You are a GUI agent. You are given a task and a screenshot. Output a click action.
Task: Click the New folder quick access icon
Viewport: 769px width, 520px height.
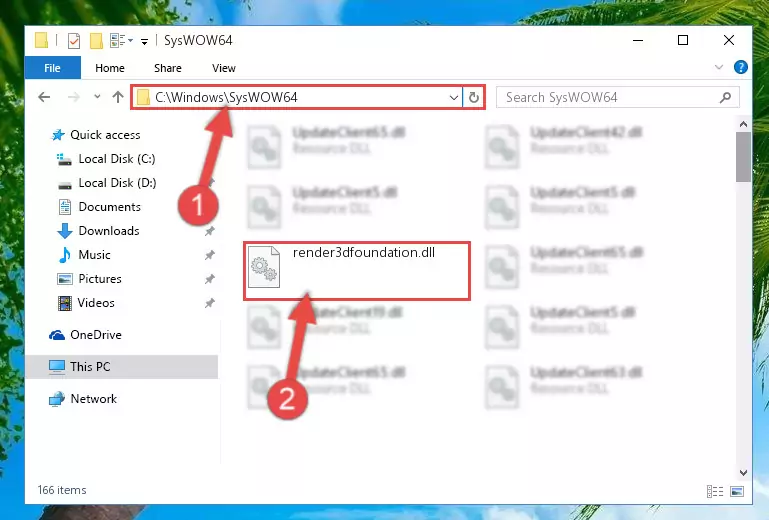pos(96,41)
